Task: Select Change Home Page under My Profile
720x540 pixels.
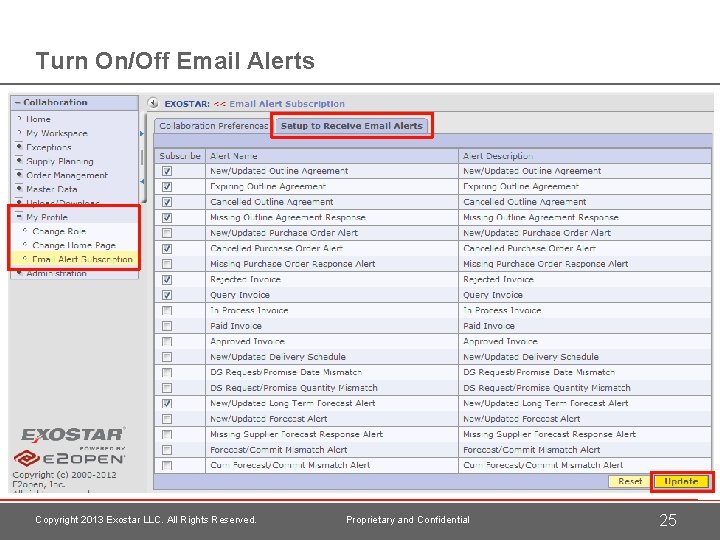Action: pyautogui.click(x=74, y=245)
